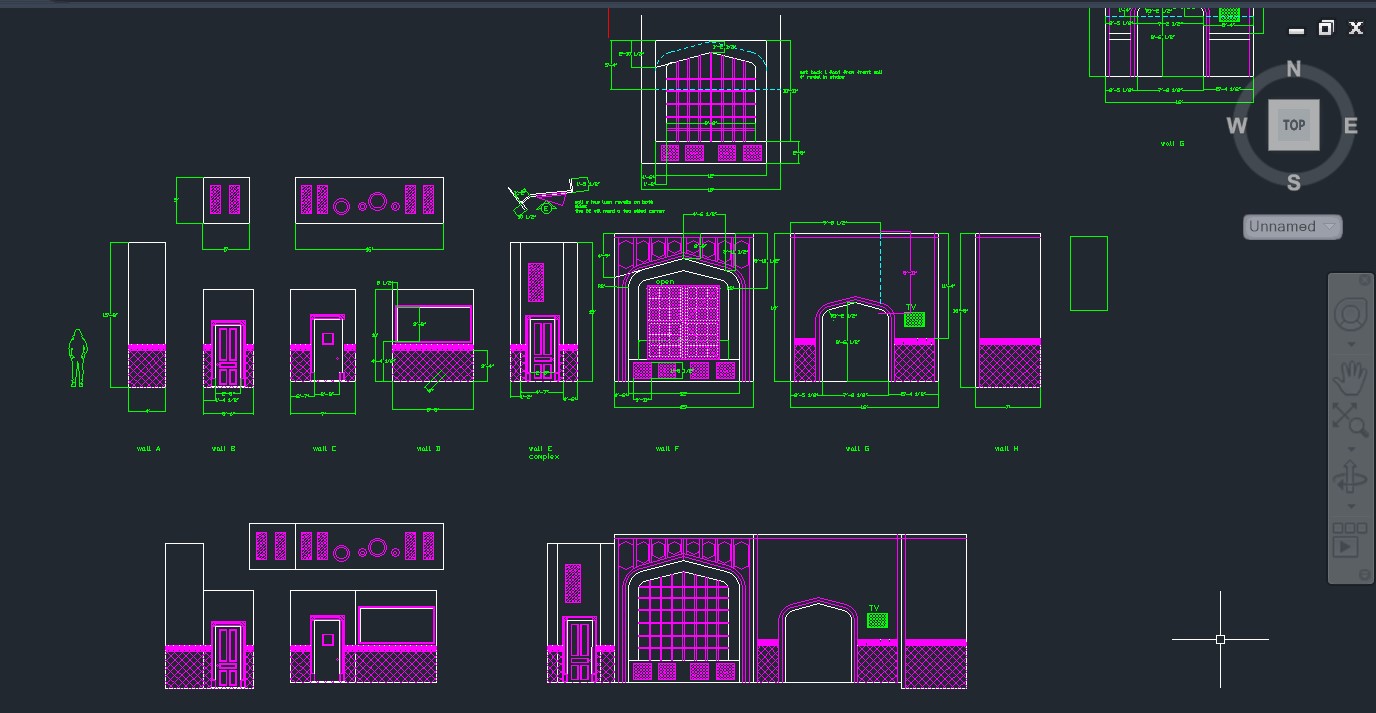The width and height of the screenshot is (1376, 713).
Task: Minimize the drawing window
Action: 1297,30
